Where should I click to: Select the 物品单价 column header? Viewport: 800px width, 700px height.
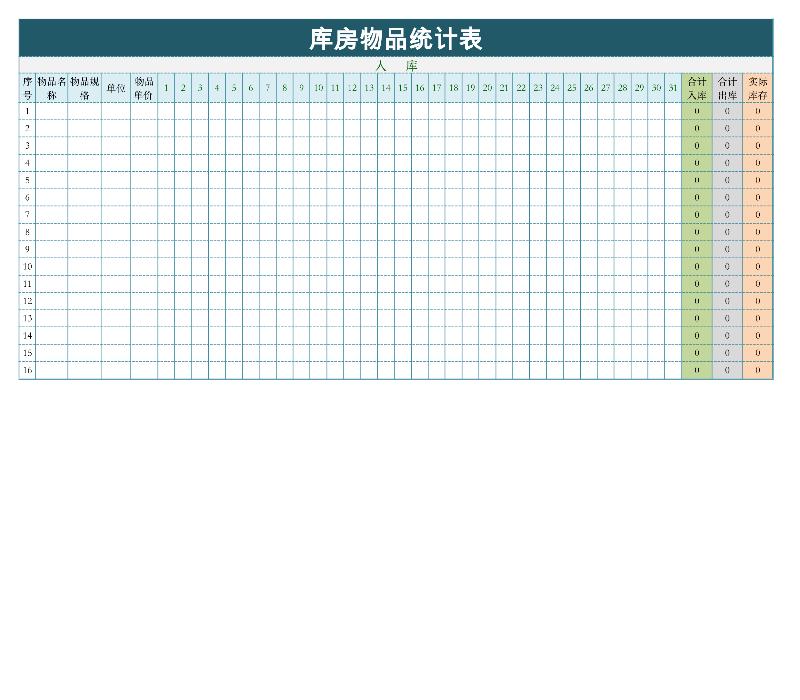tap(144, 88)
